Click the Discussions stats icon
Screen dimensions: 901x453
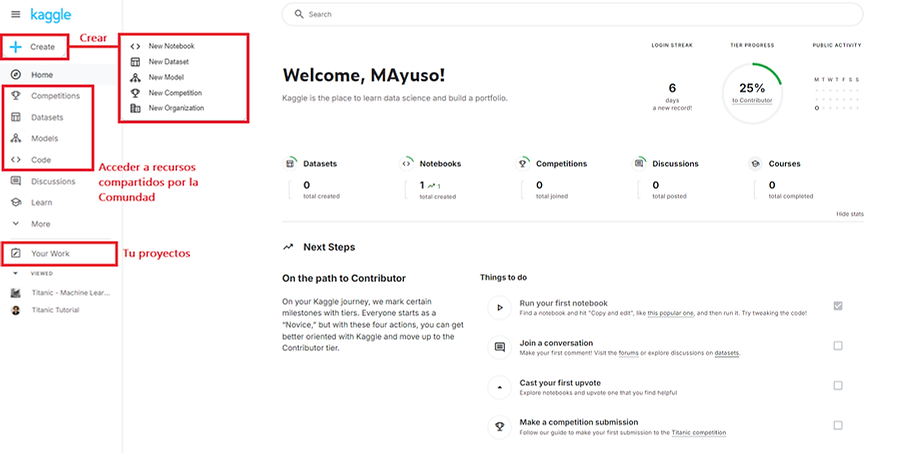coord(639,164)
